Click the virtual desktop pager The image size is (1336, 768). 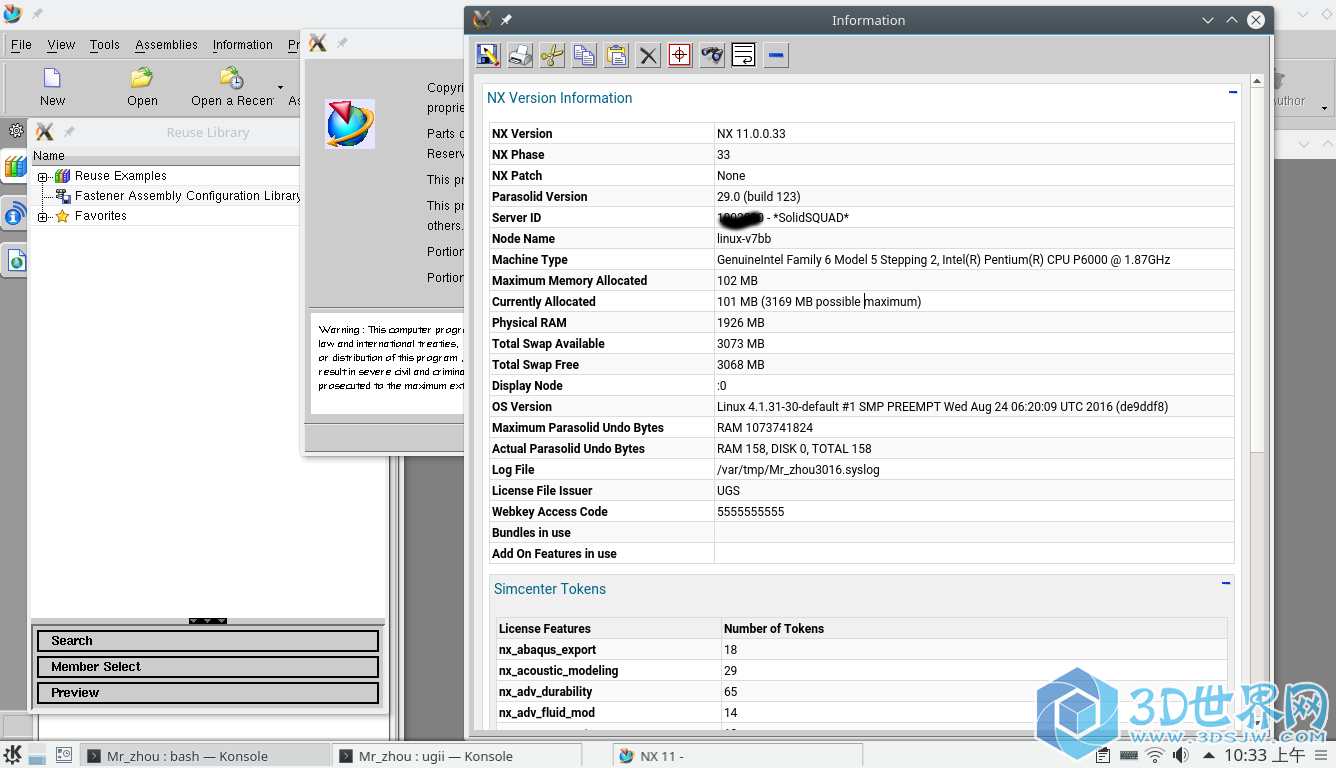click(x=36, y=755)
